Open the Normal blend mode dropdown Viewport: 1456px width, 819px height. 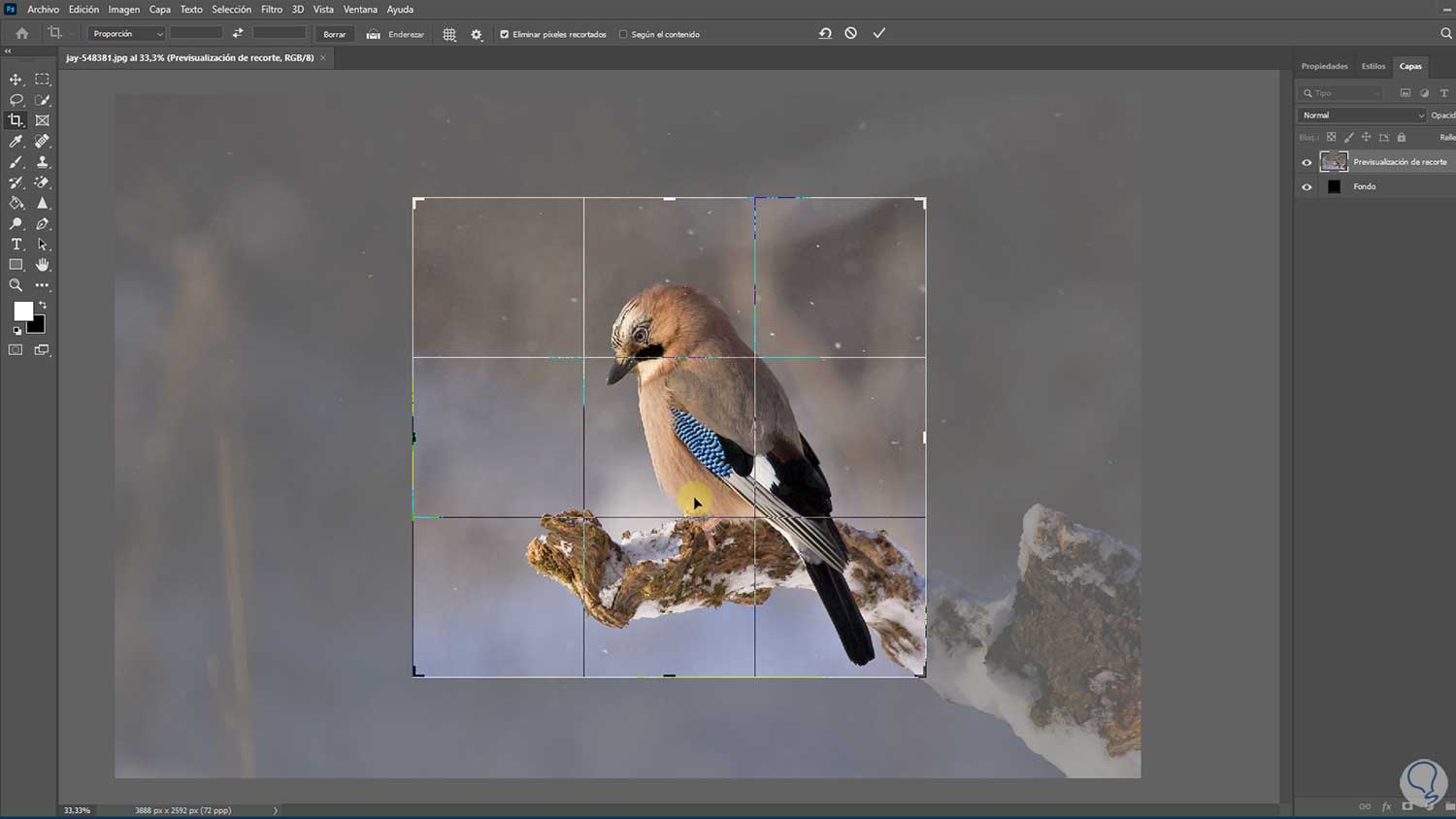1362,115
